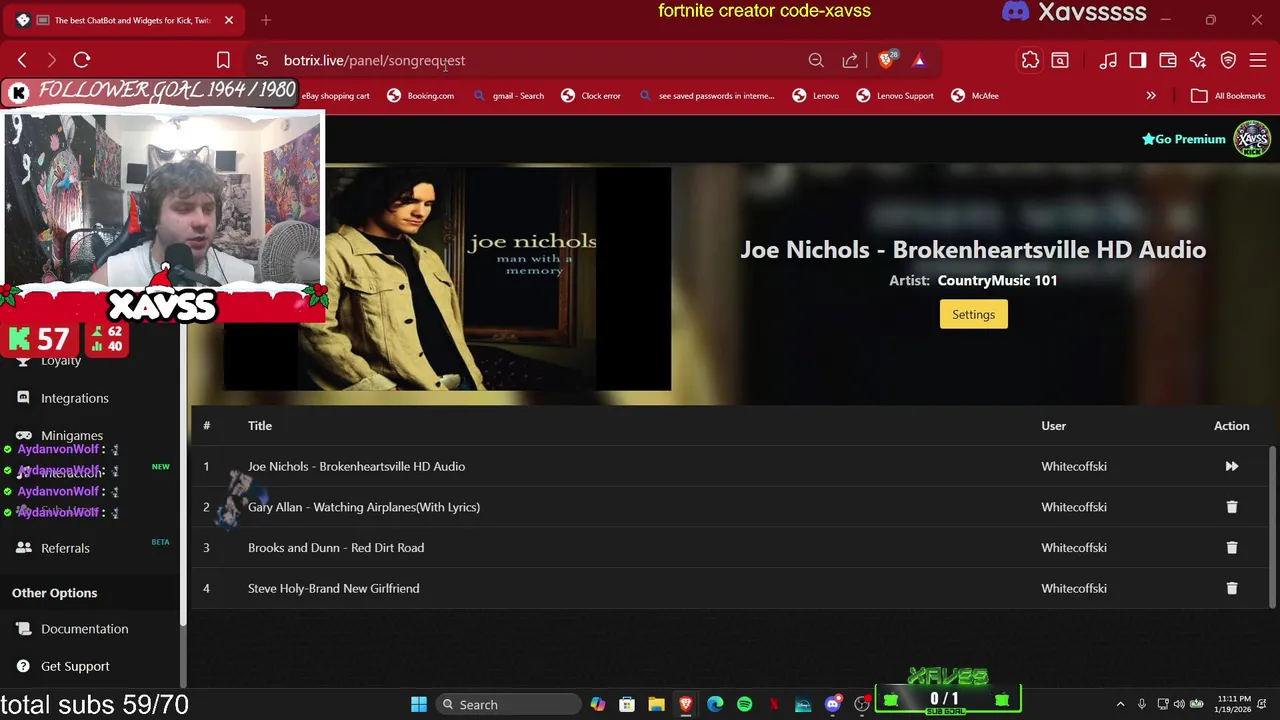
Task: Open Leo AI sparkle icon
Action: point(1198,60)
